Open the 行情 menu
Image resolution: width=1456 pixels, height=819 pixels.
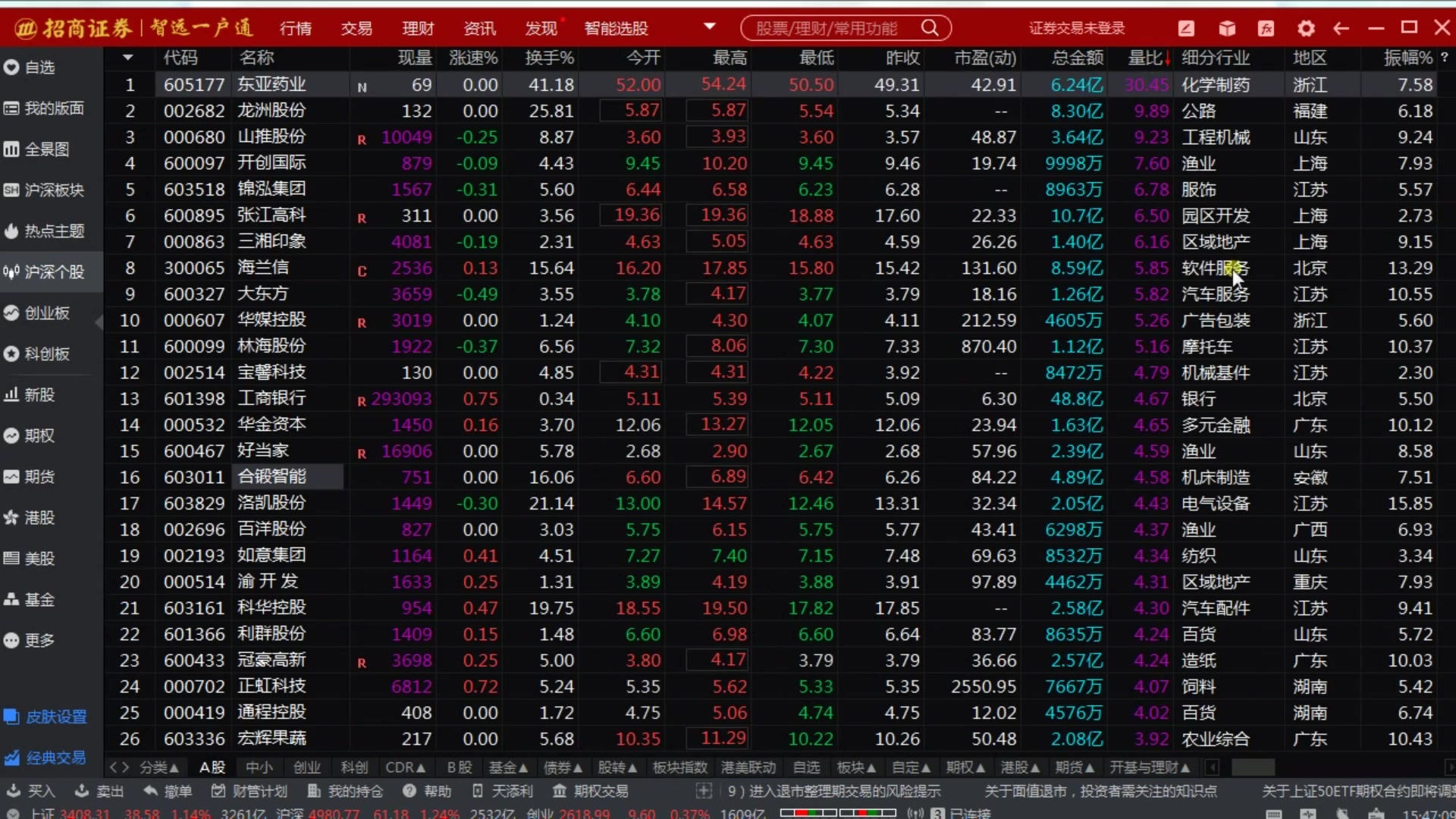[x=296, y=28]
